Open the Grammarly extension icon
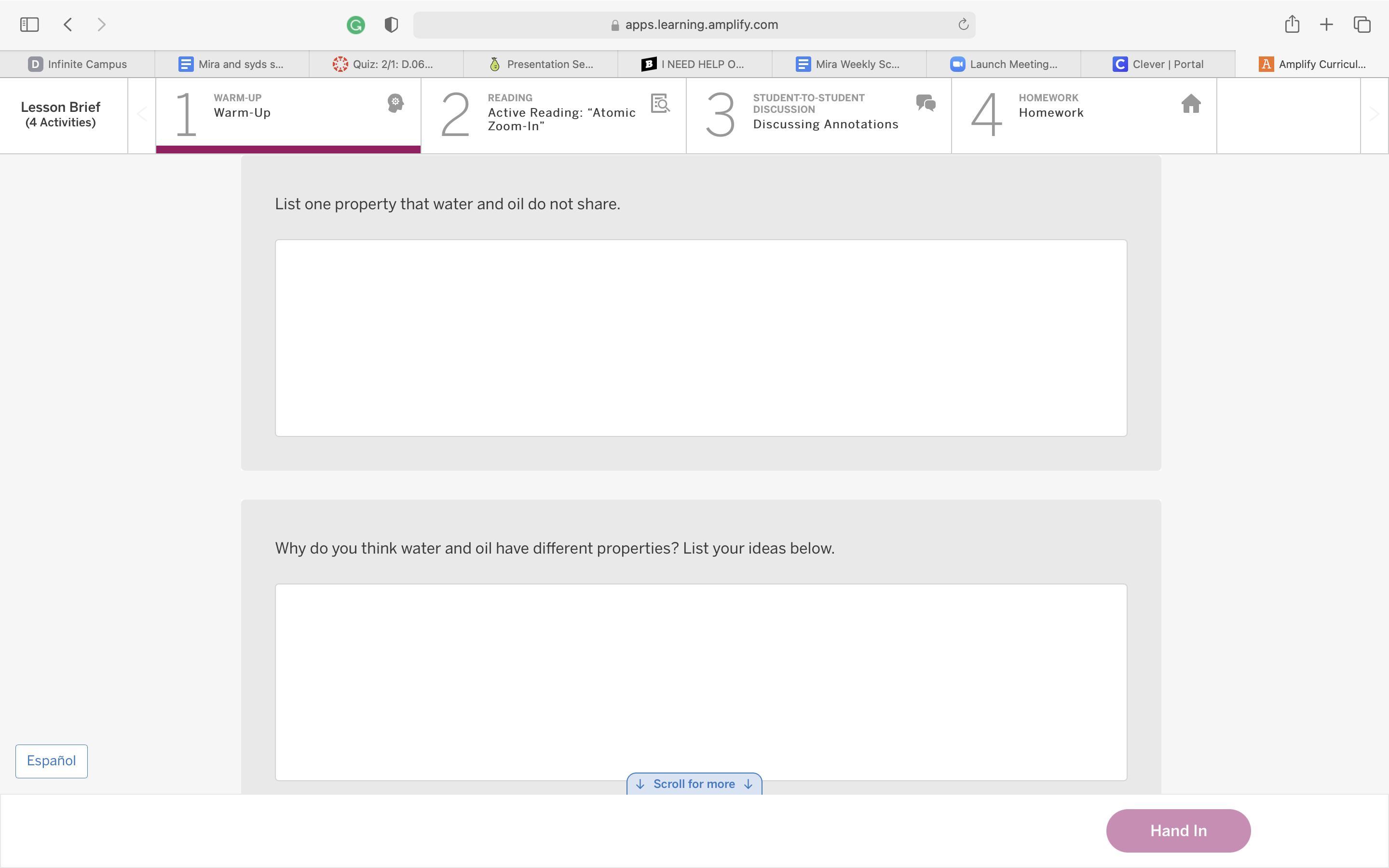 pyautogui.click(x=356, y=25)
